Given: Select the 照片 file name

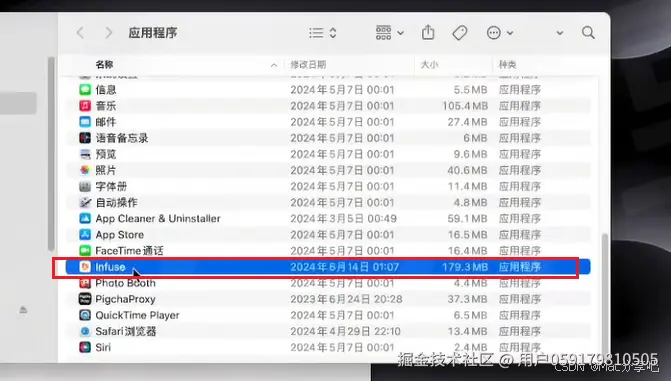Looking at the screenshot, I should 106,170.
